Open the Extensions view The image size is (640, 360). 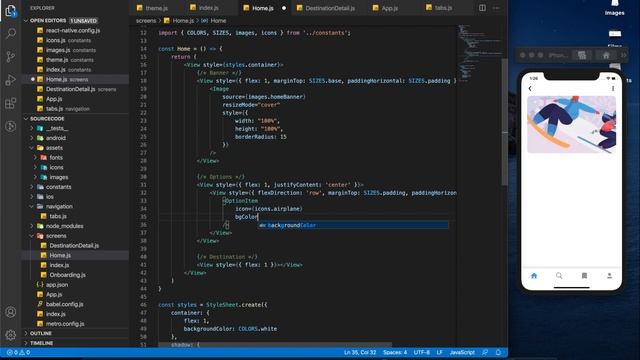11,103
